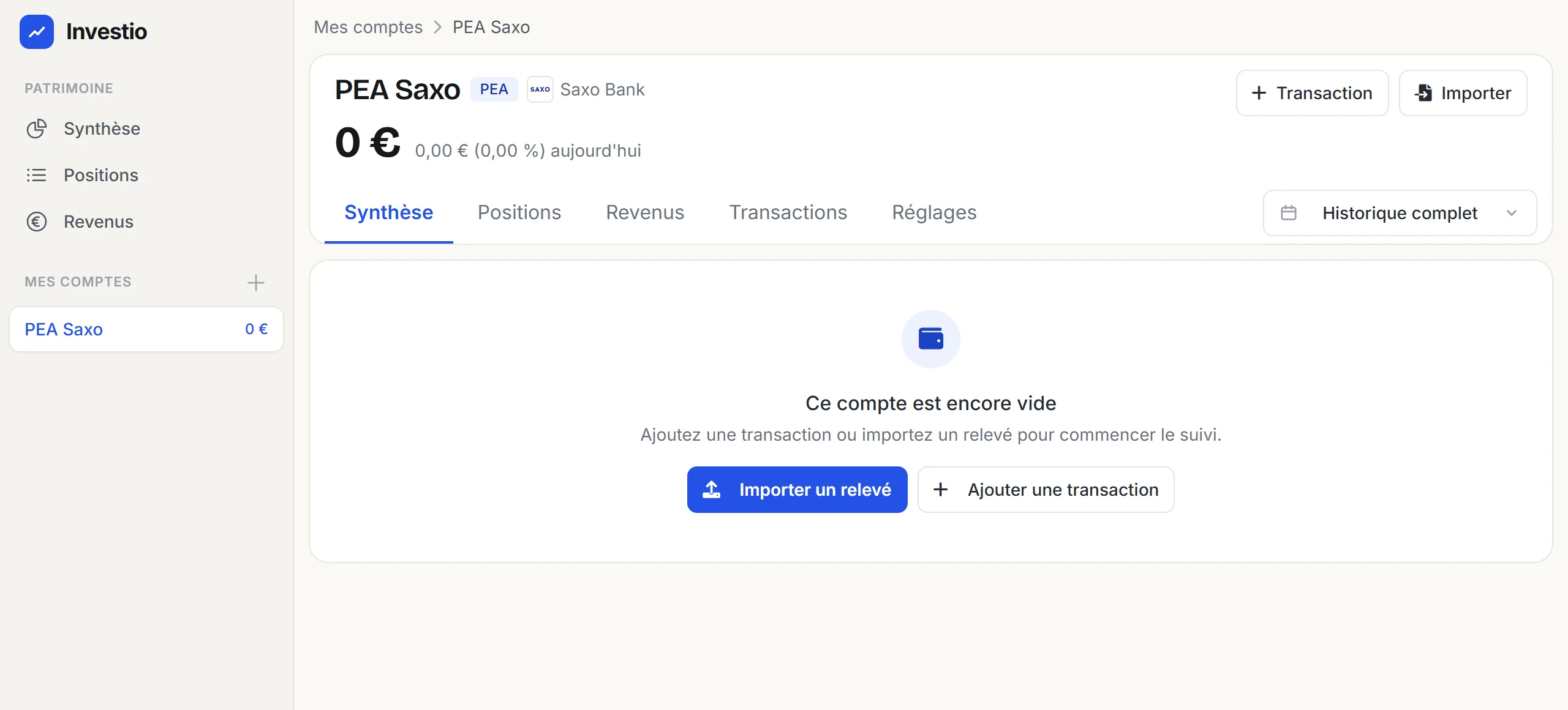Click the Importer button in header

click(1463, 93)
